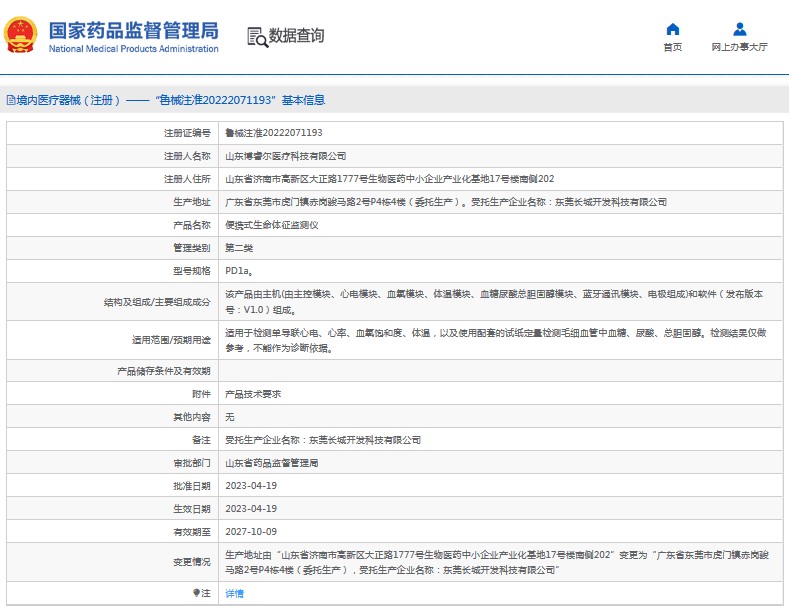Click 山东博睿尔医疗科技有限公司 in 注册人名称 row
This screenshot has width=789, height=612.
pos(285,156)
